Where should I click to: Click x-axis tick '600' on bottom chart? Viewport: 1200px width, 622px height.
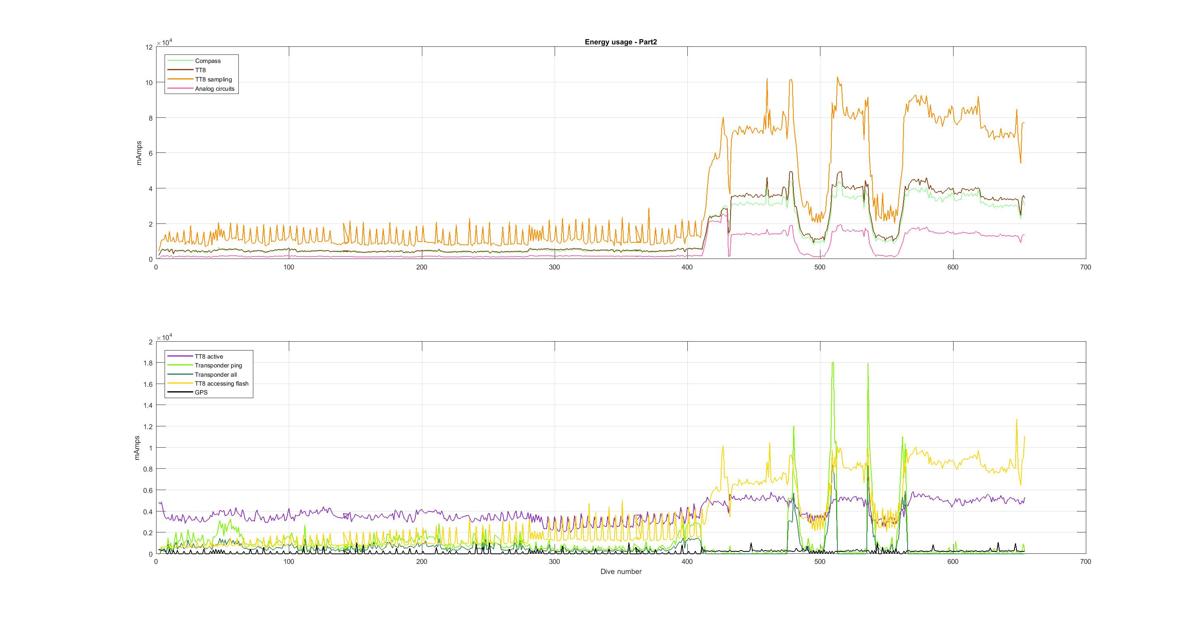click(x=952, y=562)
